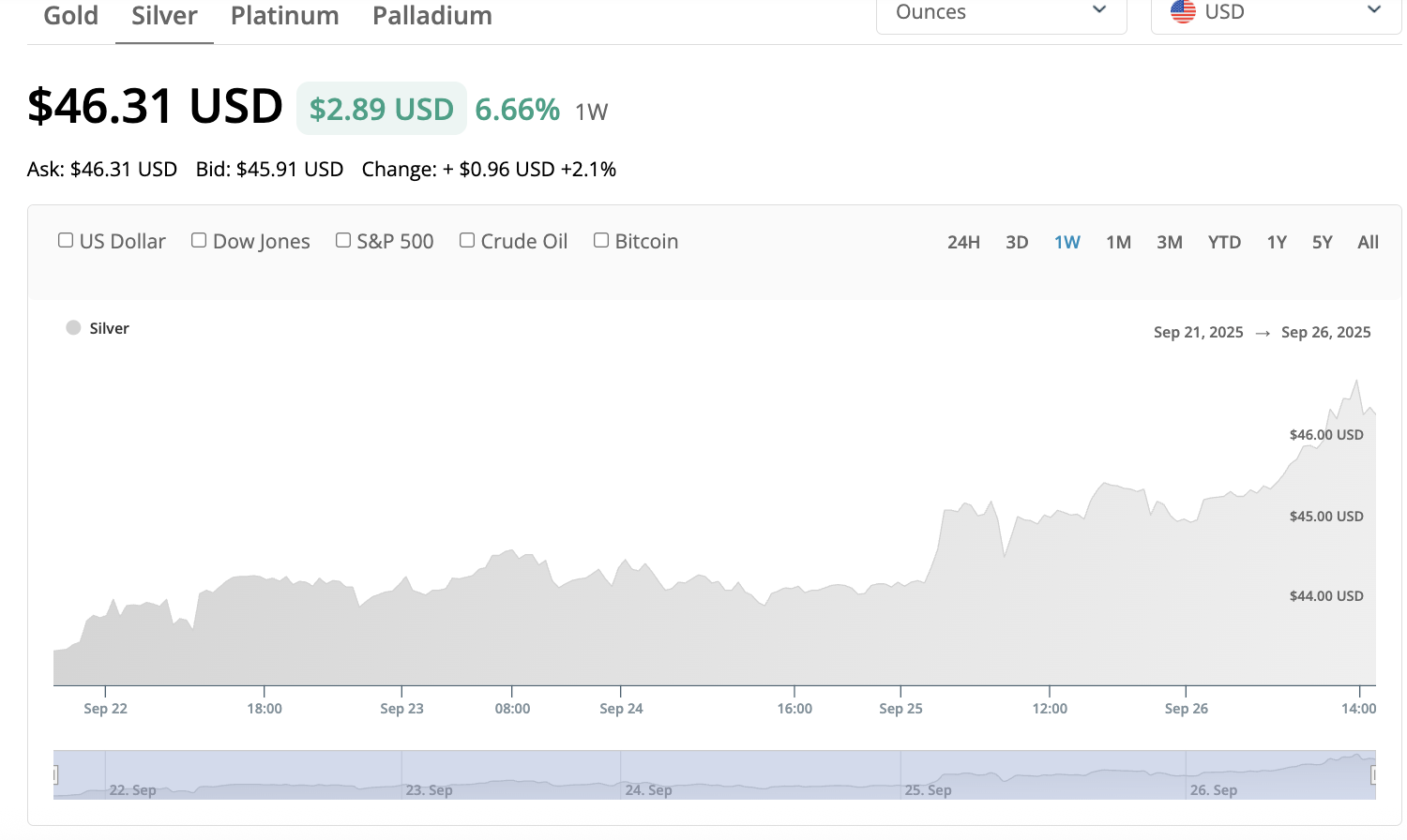Viewport: 1407px width, 840px height.
Task: Enable the US Dollar comparison checkbox
Action: pos(66,241)
